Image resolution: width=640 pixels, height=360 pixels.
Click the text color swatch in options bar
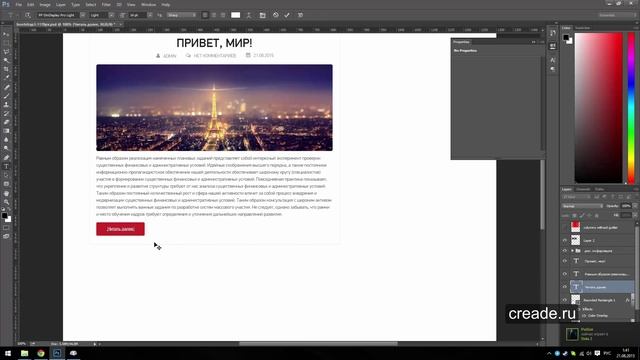(236, 15)
